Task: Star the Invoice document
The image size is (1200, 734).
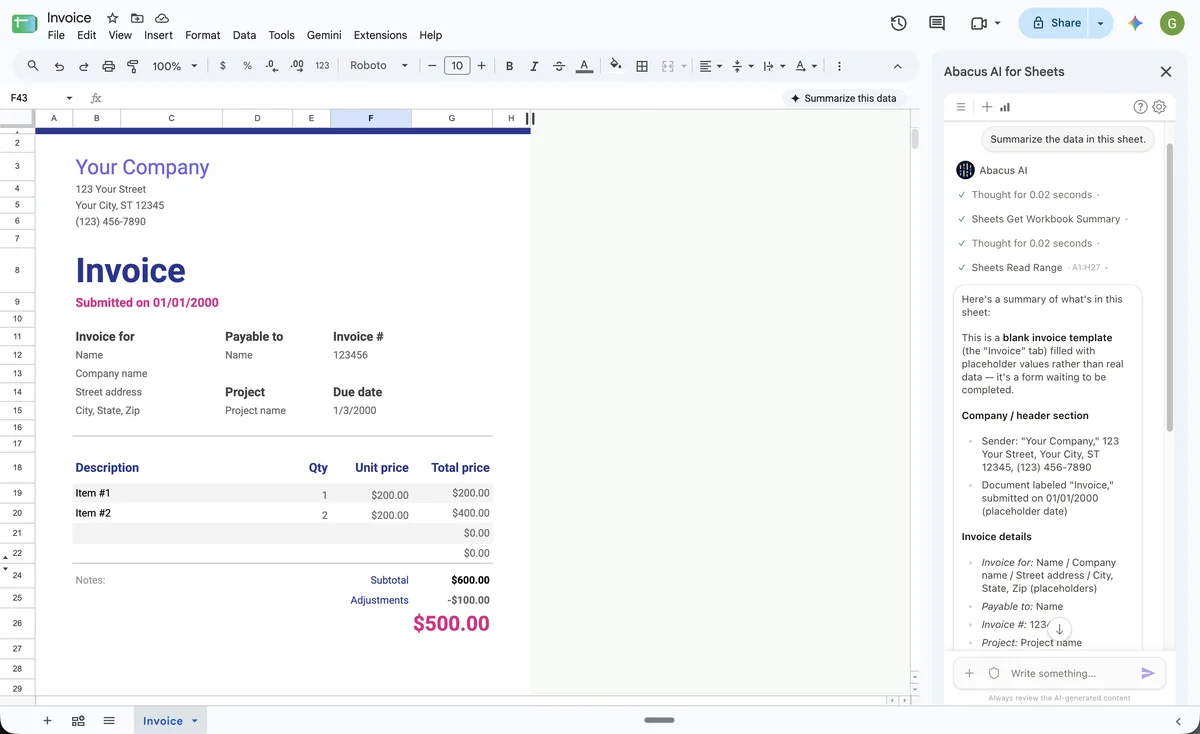Action: click(113, 18)
